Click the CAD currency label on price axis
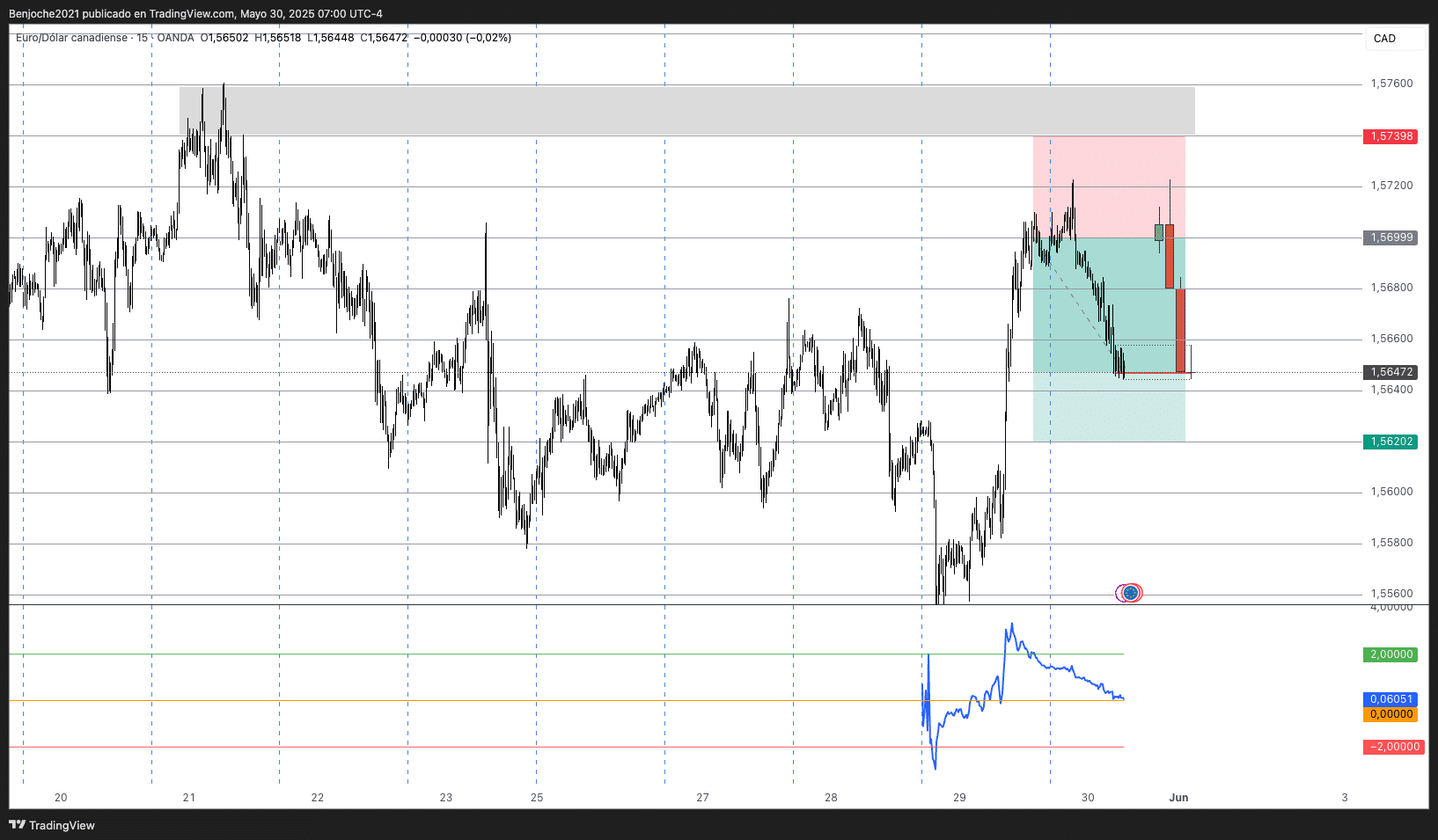This screenshot has height=840, width=1438. (1384, 39)
